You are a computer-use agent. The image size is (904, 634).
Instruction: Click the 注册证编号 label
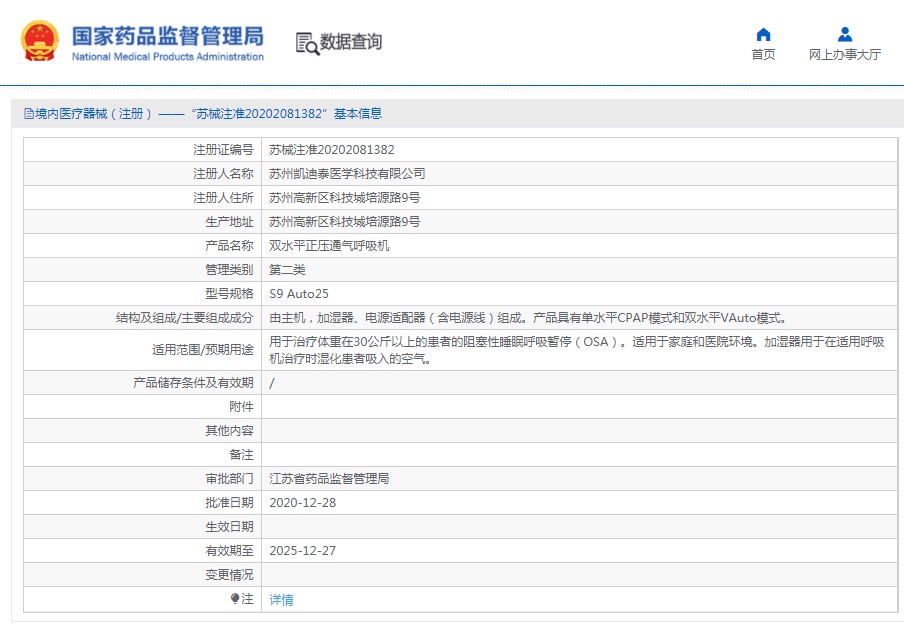click(x=223, y=150)
